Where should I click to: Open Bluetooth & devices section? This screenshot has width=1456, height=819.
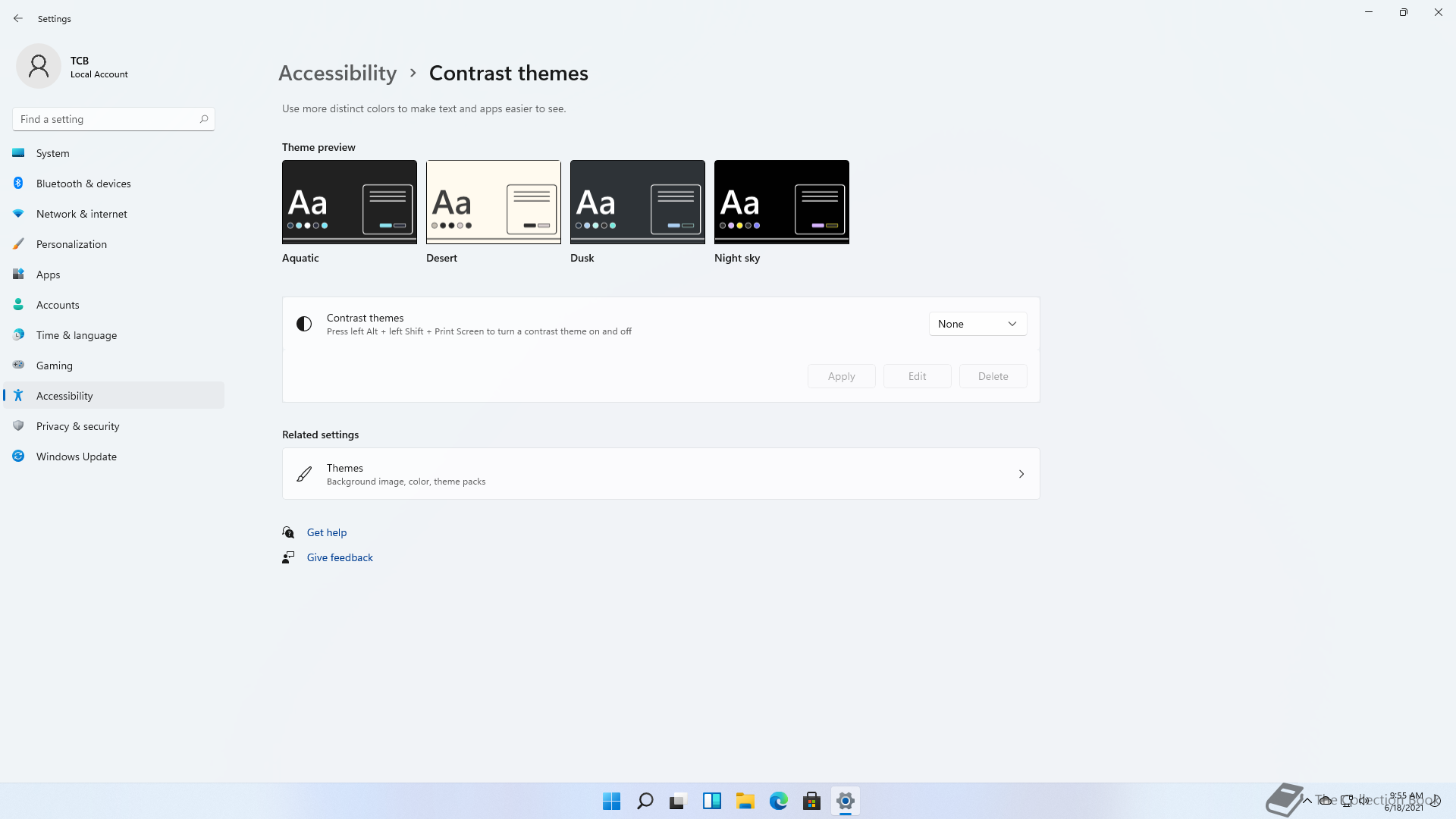pyautogui.click(x=114, y=184)
